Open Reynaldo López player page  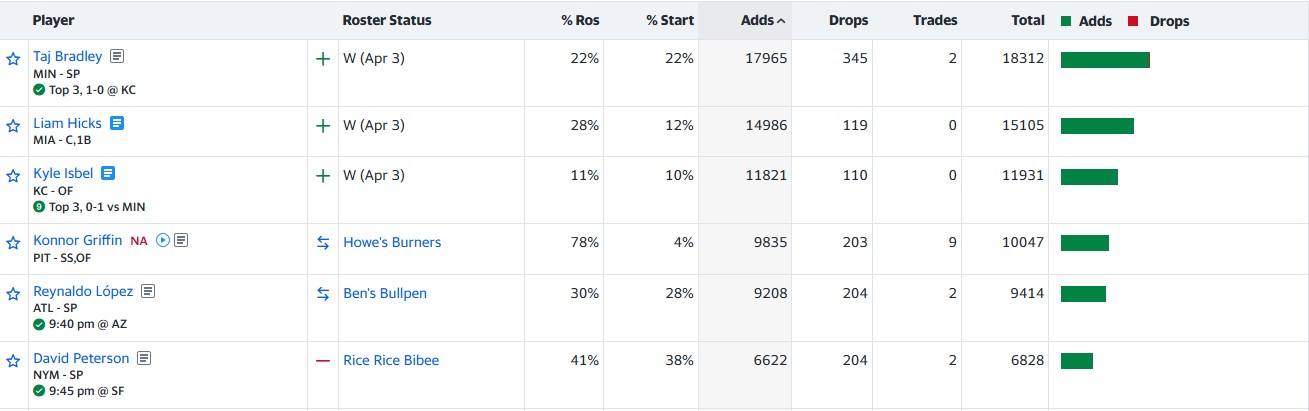pyautogui.click(x=83, y=291)
